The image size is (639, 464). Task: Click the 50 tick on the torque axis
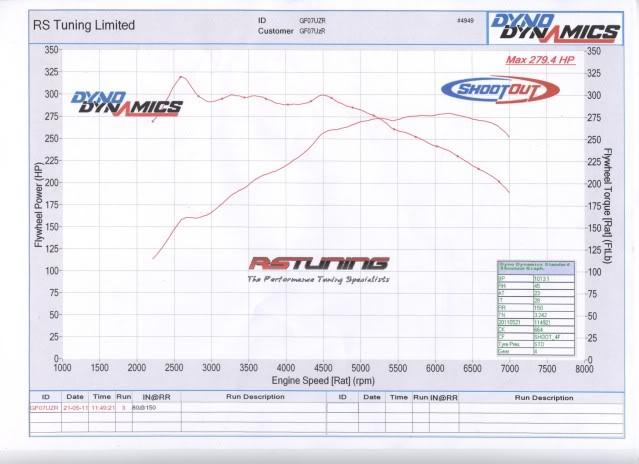(592, 316)
